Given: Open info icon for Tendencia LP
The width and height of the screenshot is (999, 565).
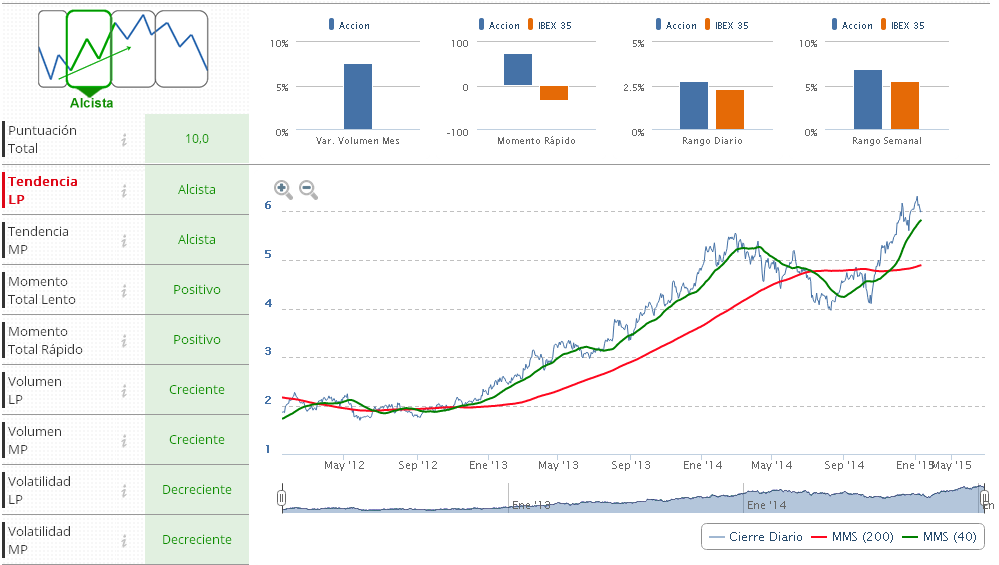Looking at the screenshot, I should (124, 190).
